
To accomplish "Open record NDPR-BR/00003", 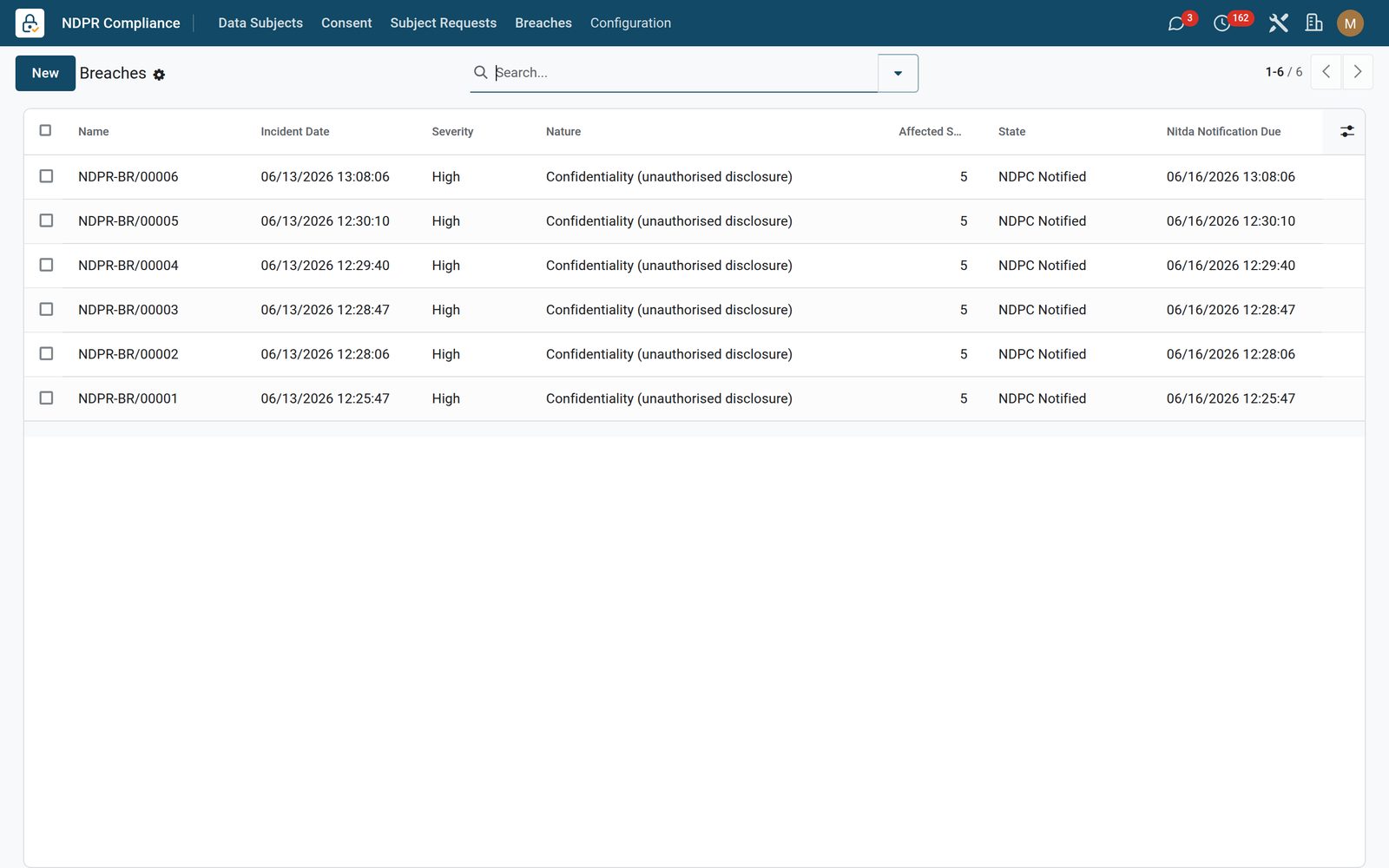I will point(128,310).
